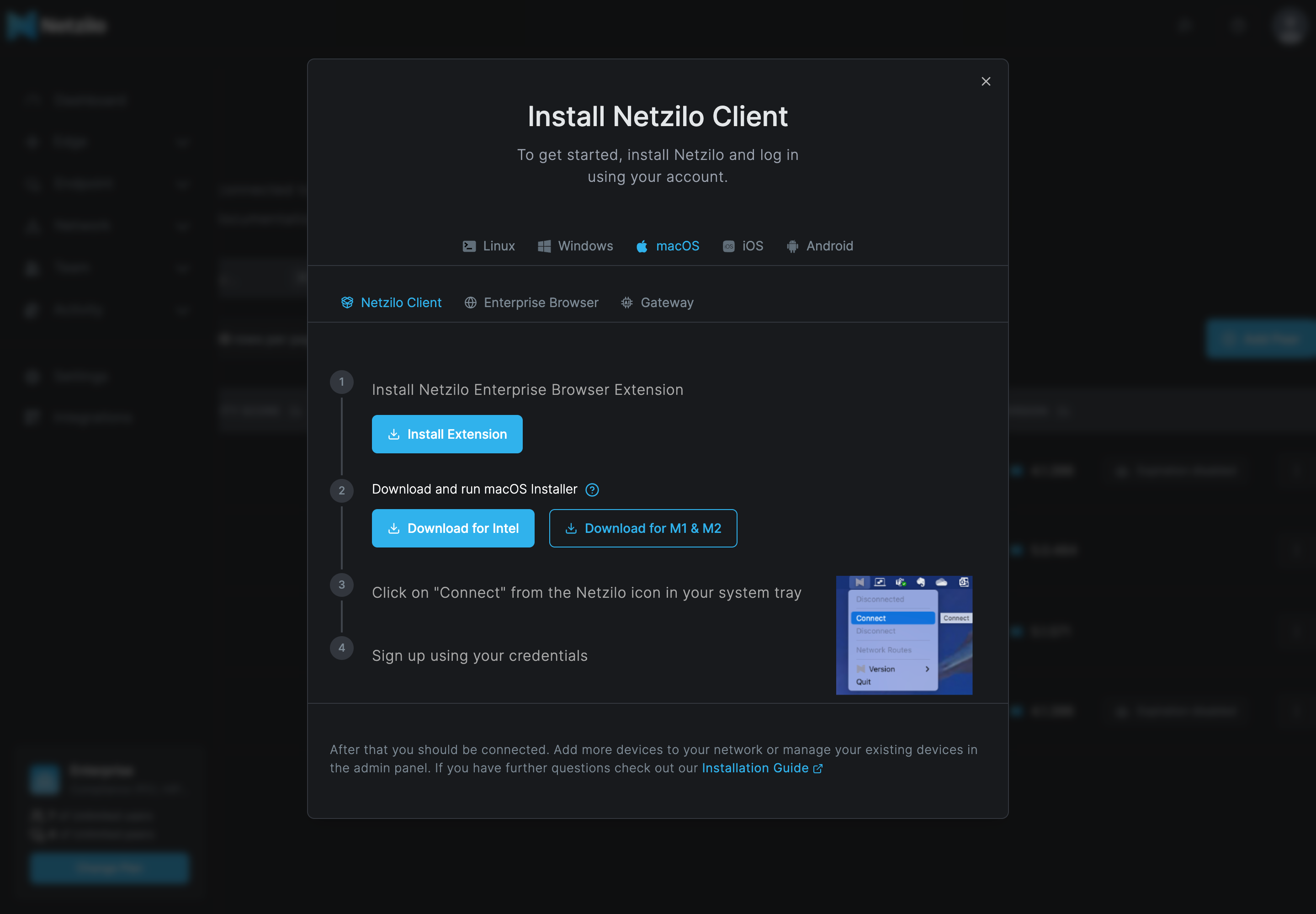1316x914 pixels.
Task: Click the system tray Connect screenshot thumbnail
Action: (x=904, y=635)
